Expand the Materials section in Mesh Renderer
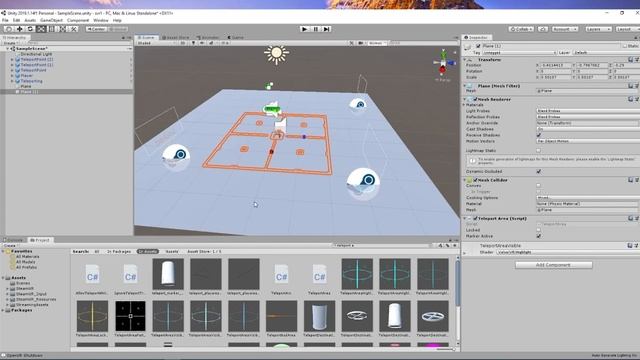Screen dimensions: 640x360 (464, 105)
